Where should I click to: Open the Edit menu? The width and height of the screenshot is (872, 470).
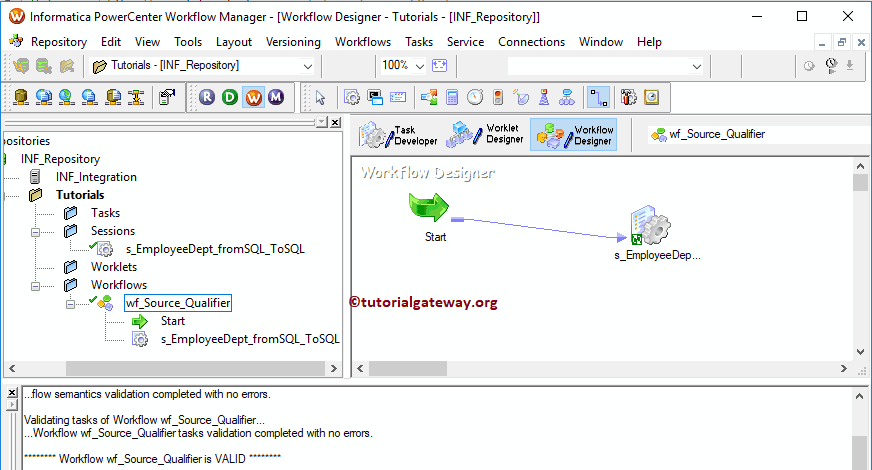point(111,42)
